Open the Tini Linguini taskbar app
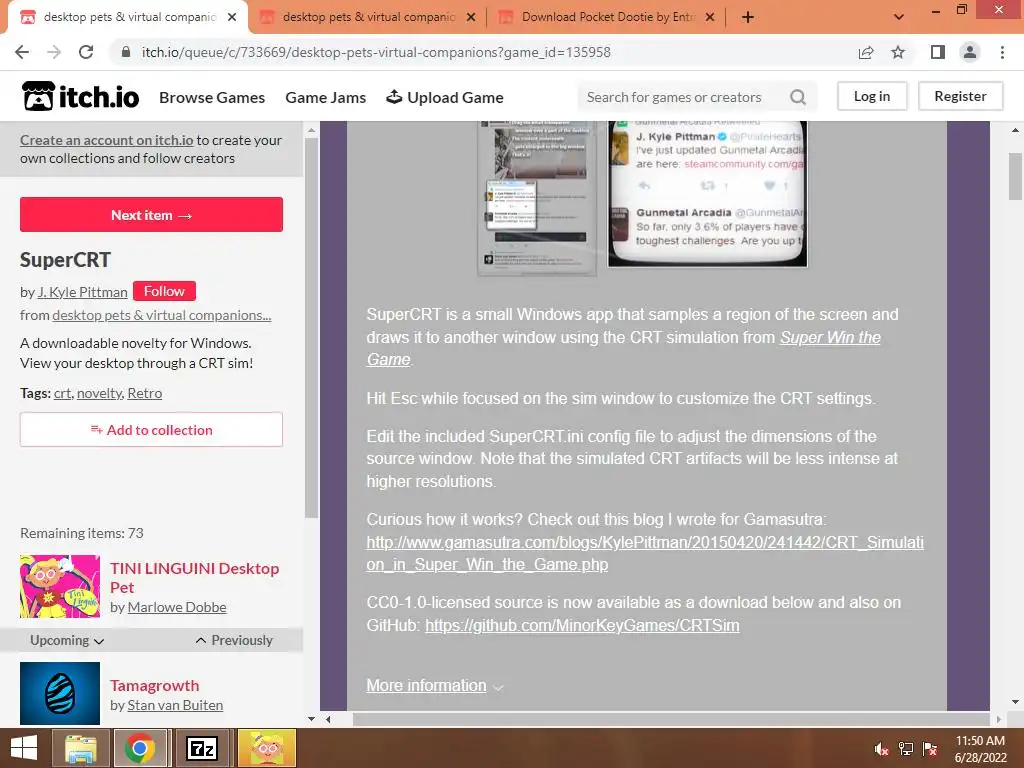This screenshot has height=768, width=1024. tap(267, 748)
